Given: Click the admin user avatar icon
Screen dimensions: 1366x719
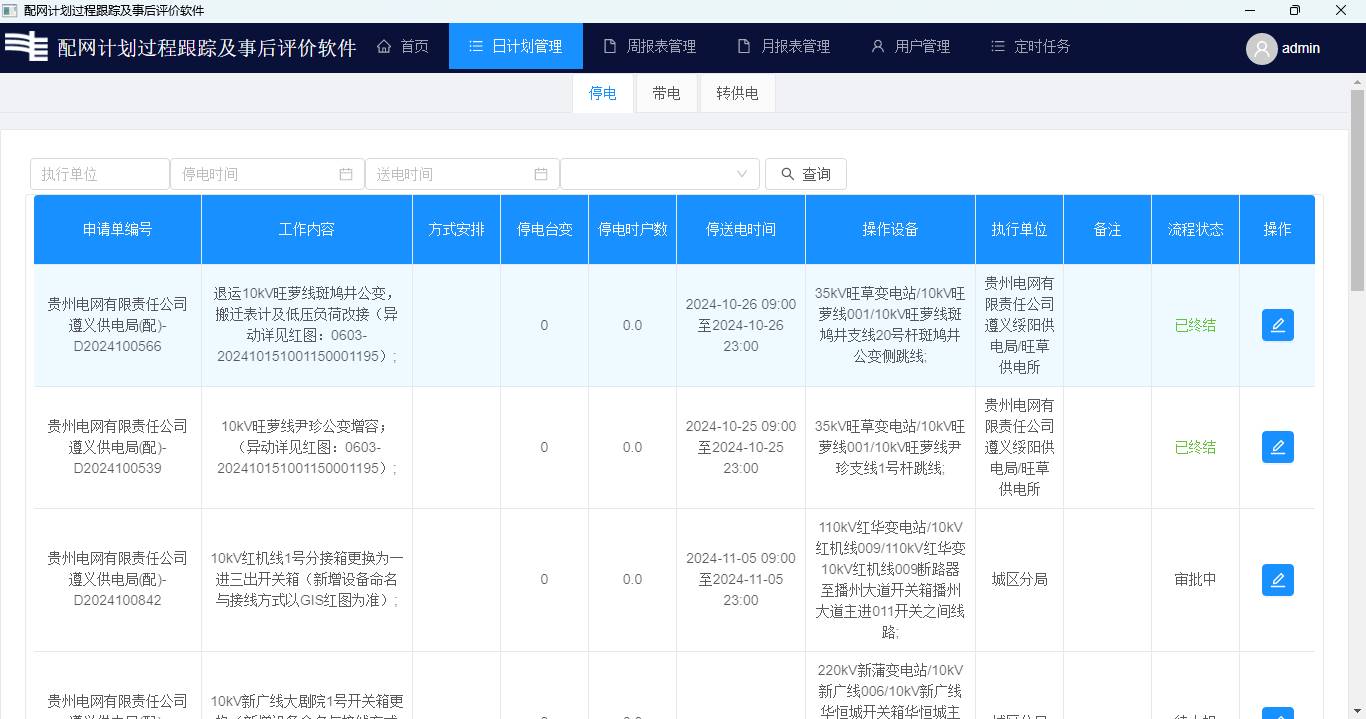Looking at the screenshot, I should (1261, 48).
